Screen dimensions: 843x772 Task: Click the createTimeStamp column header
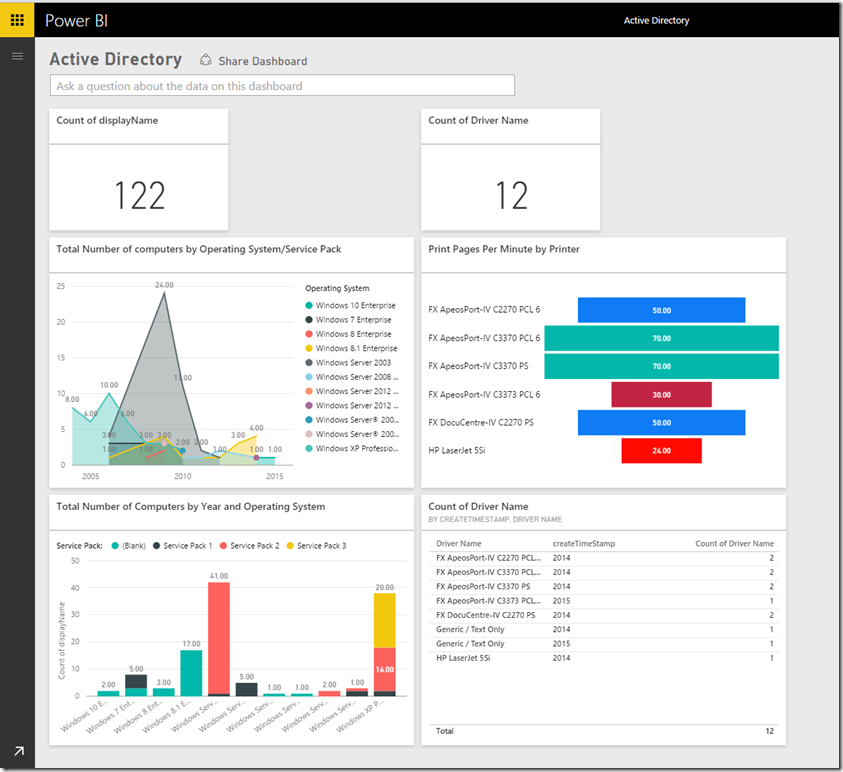583,544
